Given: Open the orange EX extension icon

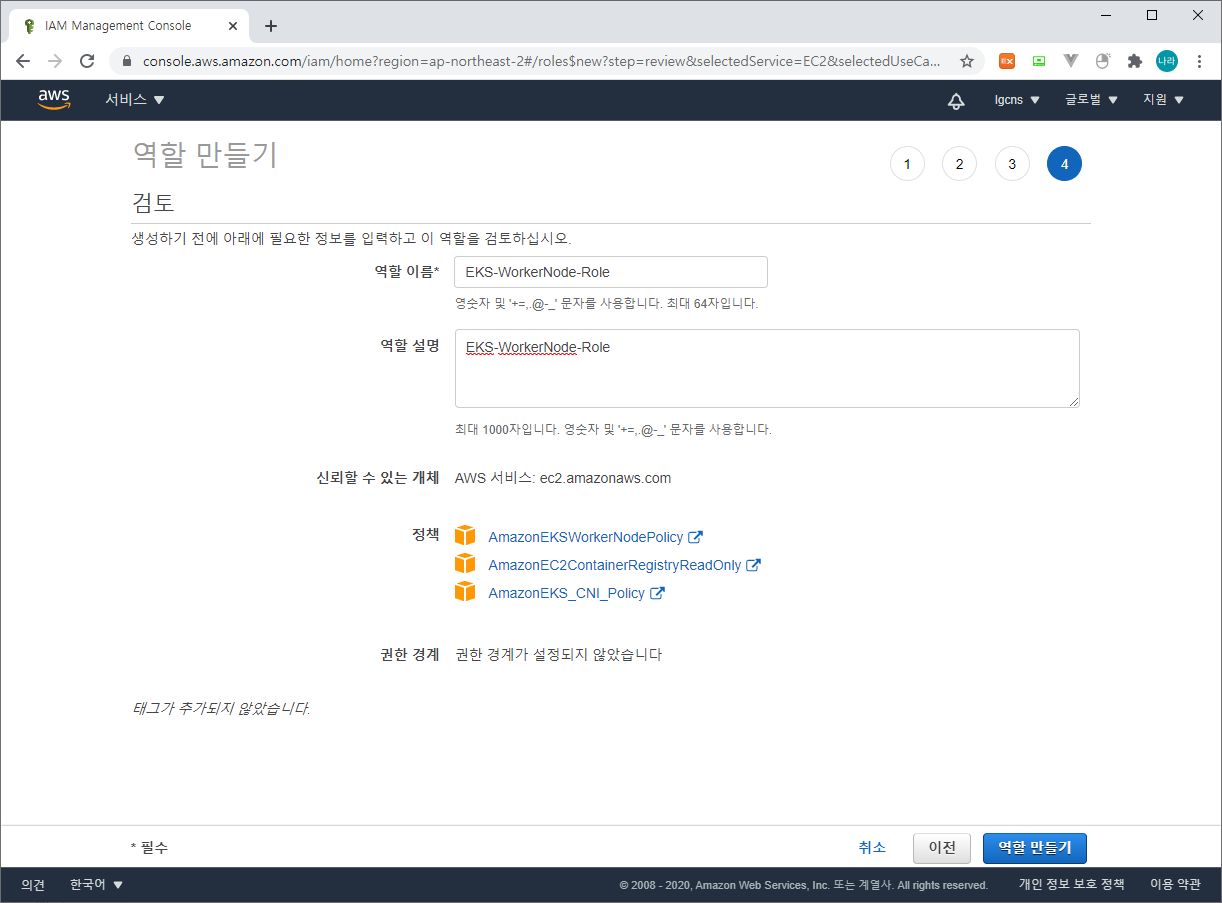Looking at the screenshot, I should [1007, 61].
